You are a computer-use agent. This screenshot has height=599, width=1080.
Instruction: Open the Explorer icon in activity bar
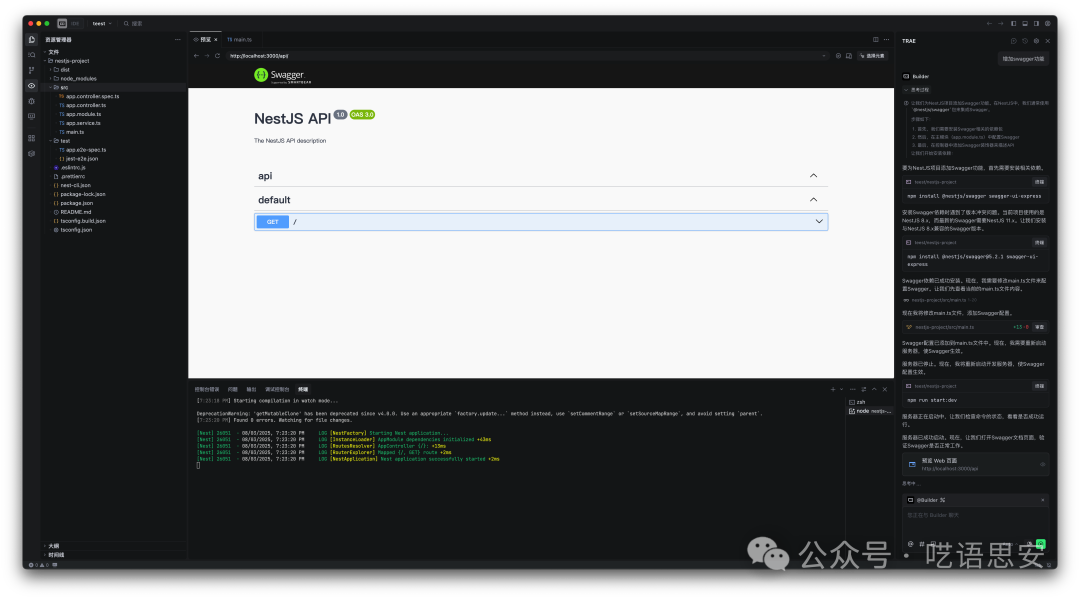coord(32,39)
